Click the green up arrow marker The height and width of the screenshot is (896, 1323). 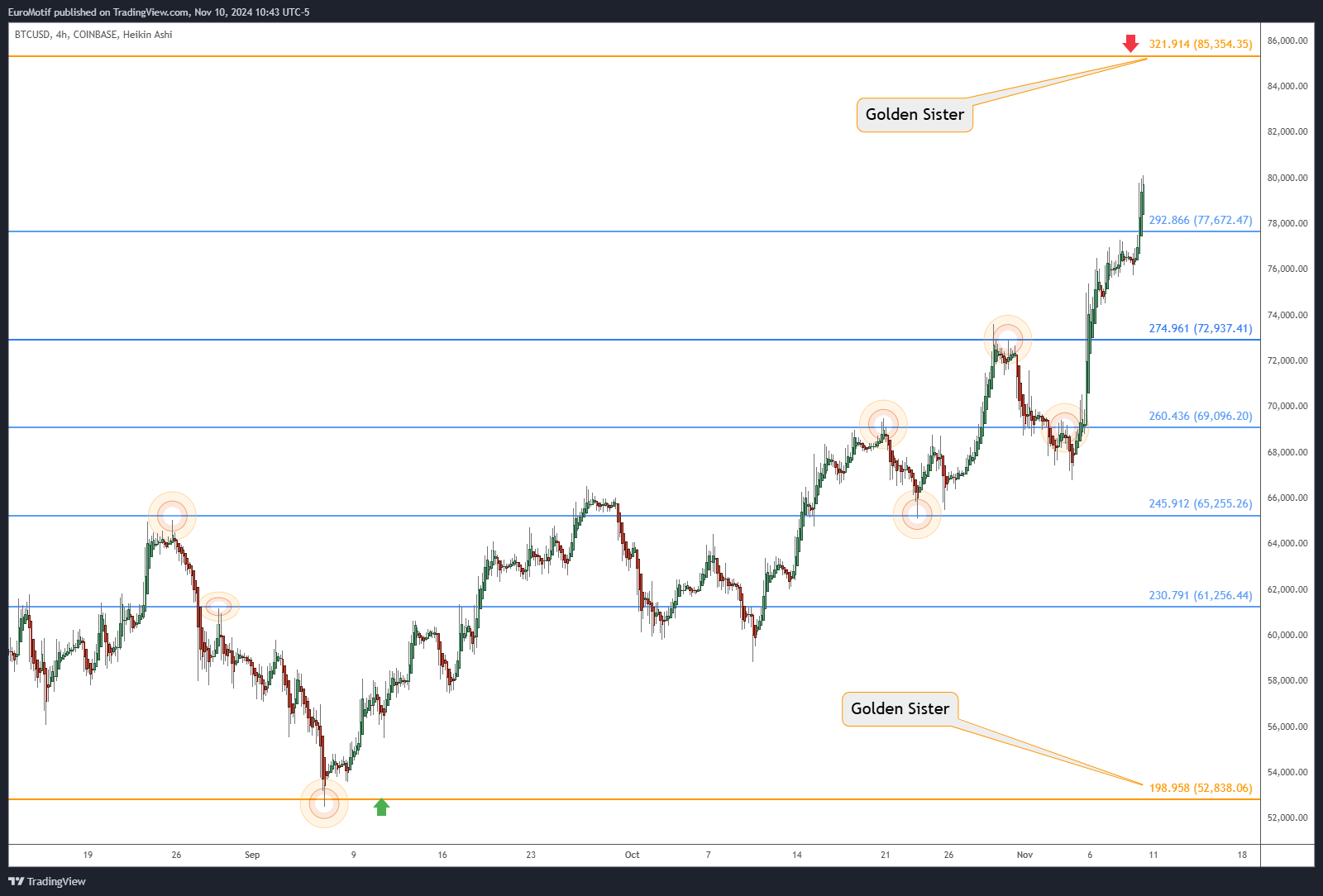[x=381, y=807]
